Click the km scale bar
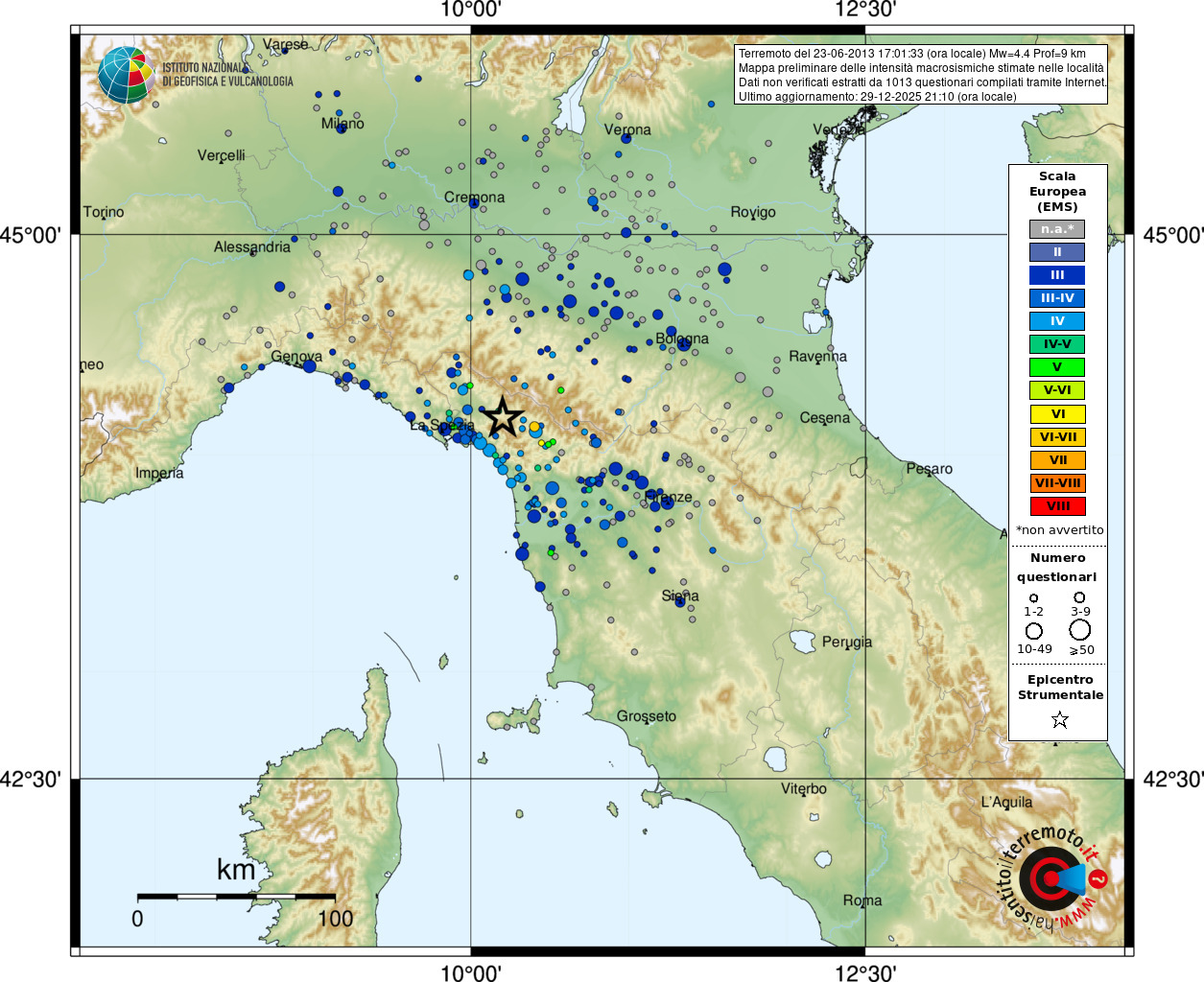The image size is (1204, 982). pyautogui.click(x=236, y=897)
